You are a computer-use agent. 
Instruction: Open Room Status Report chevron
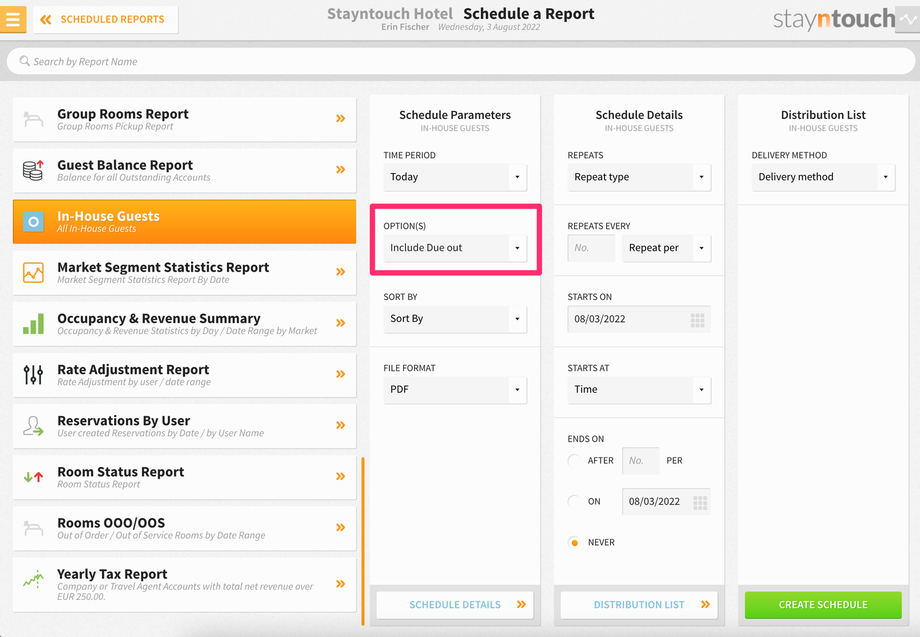tap(340, 476)
